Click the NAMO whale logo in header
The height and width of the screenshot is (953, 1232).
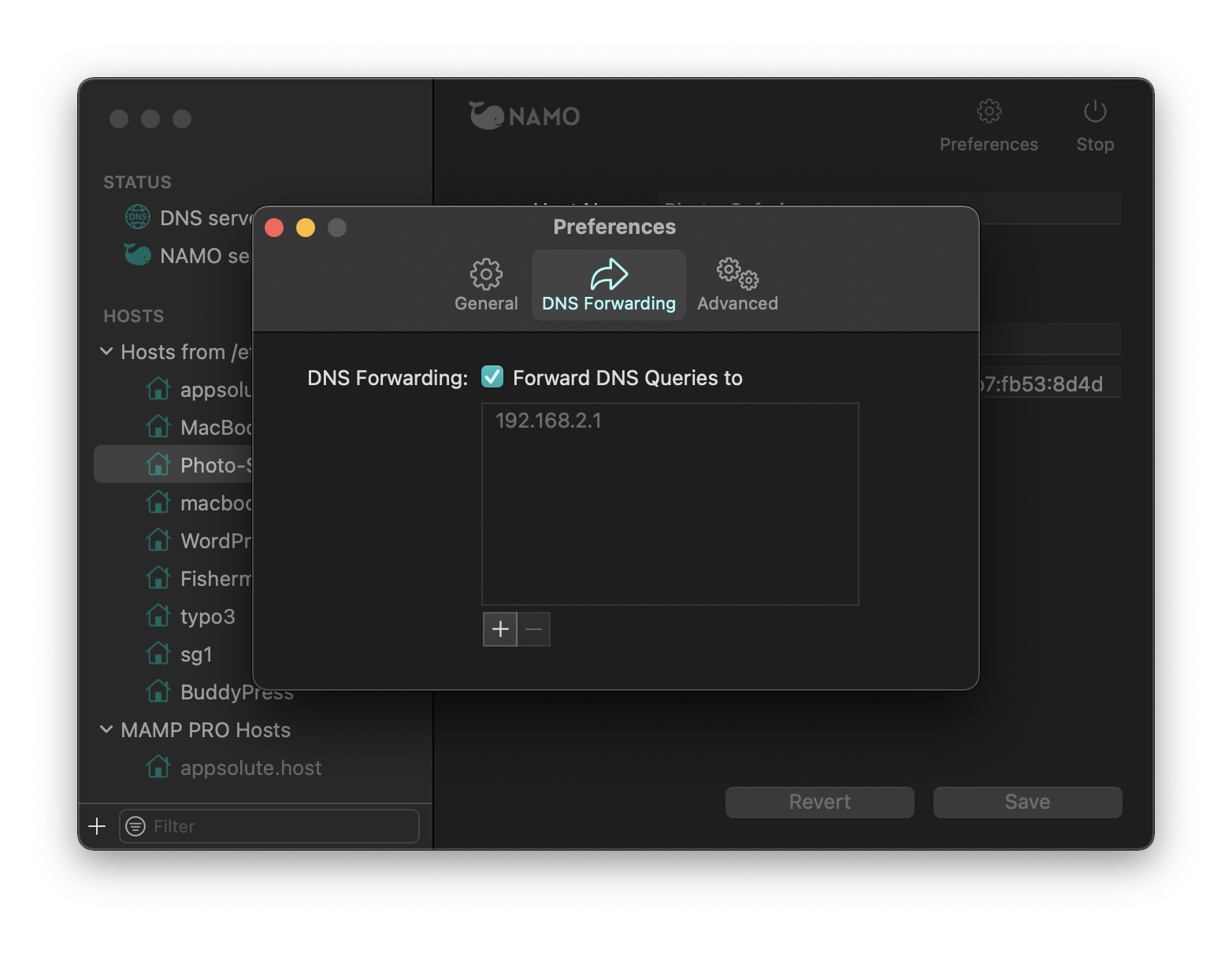point(525,116)
